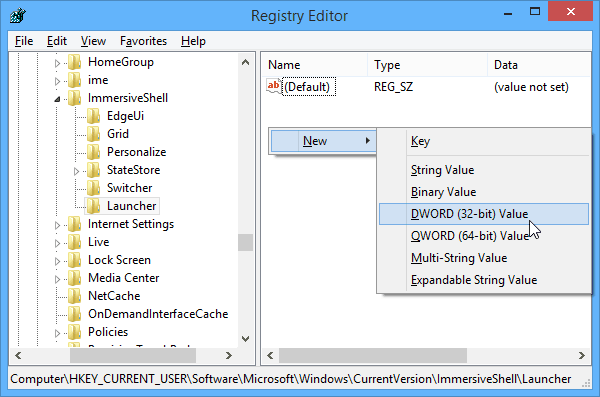Click tree pane vertical scrollbar thumb
This screenshot has height=397, width=600.
246,242
